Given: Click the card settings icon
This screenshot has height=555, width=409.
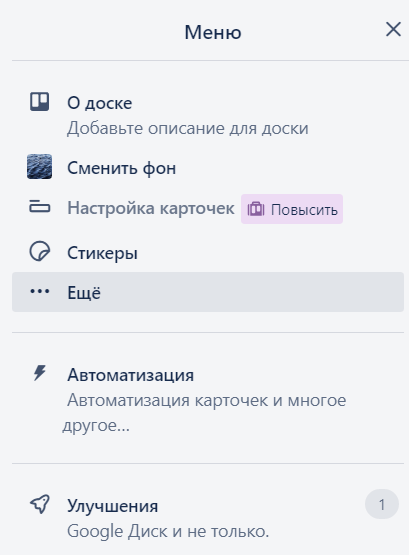Looking at the screenshot, I should pos(39,206).
